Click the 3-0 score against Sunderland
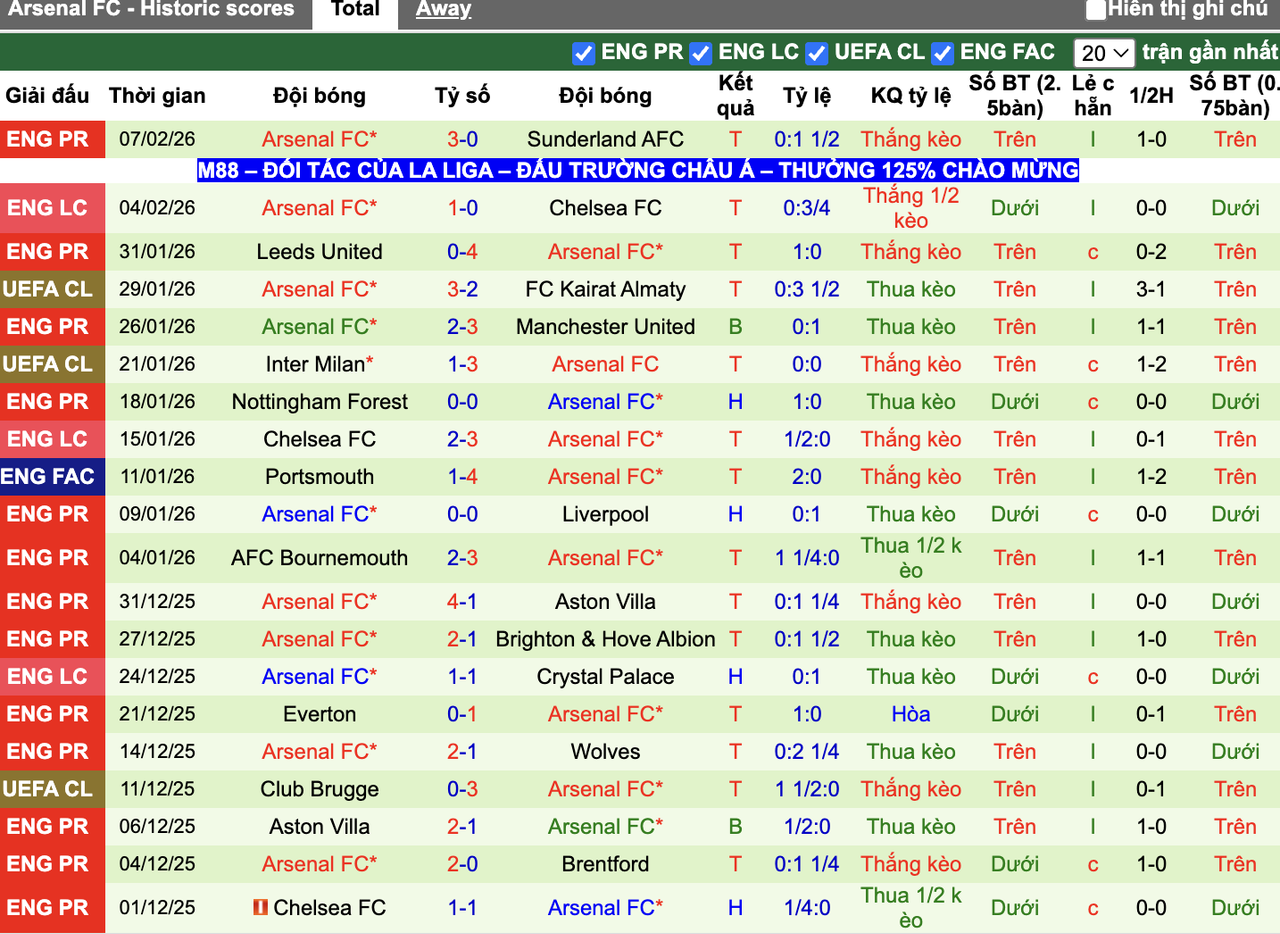The image size is (1280, 934). tap(462, 140)
